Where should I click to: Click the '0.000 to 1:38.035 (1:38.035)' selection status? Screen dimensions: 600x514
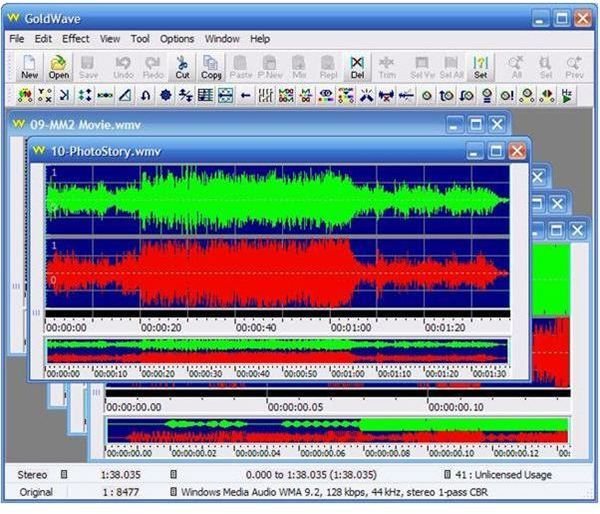coord(311,475)
